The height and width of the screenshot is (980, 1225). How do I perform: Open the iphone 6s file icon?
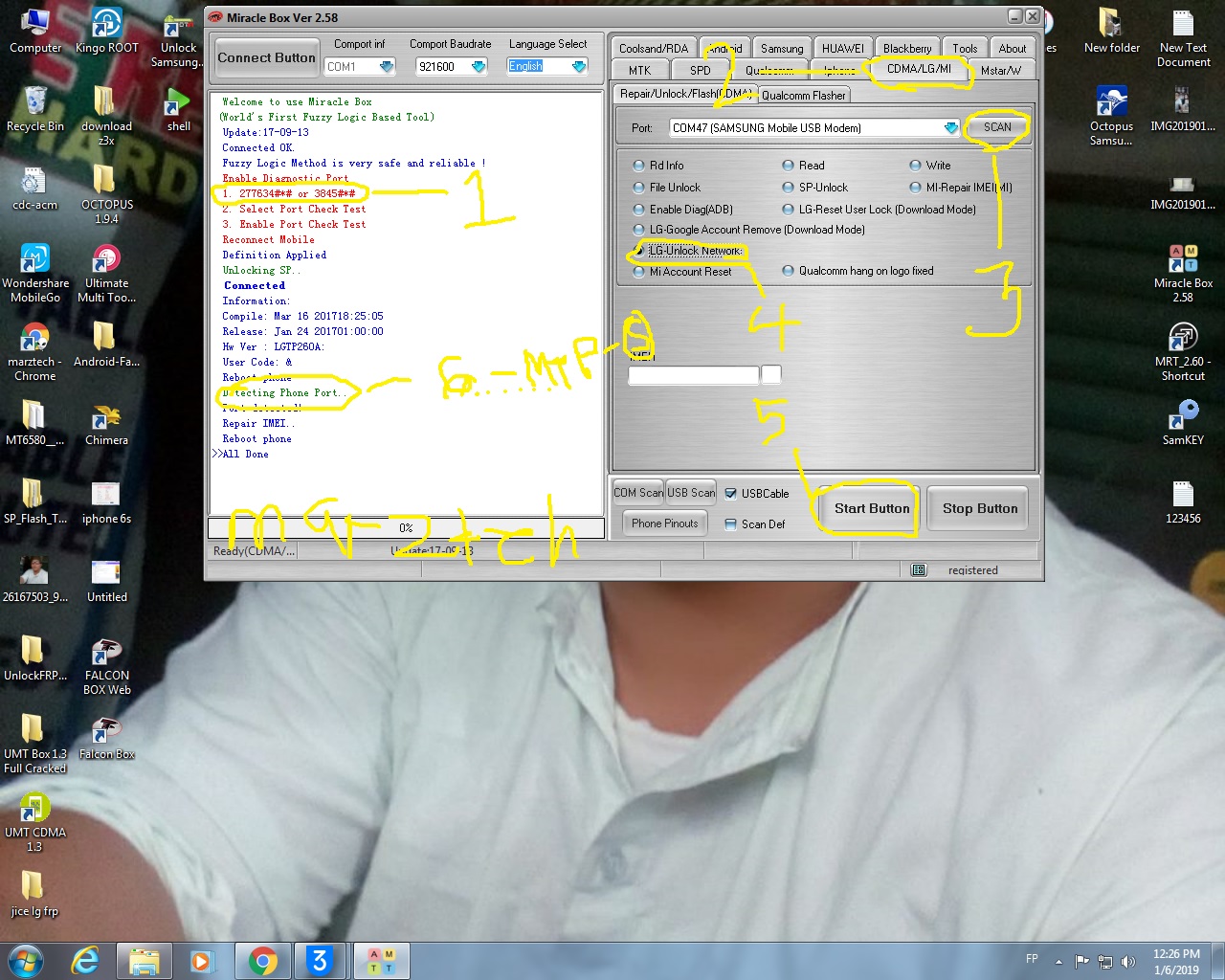[x=106, y=501]
